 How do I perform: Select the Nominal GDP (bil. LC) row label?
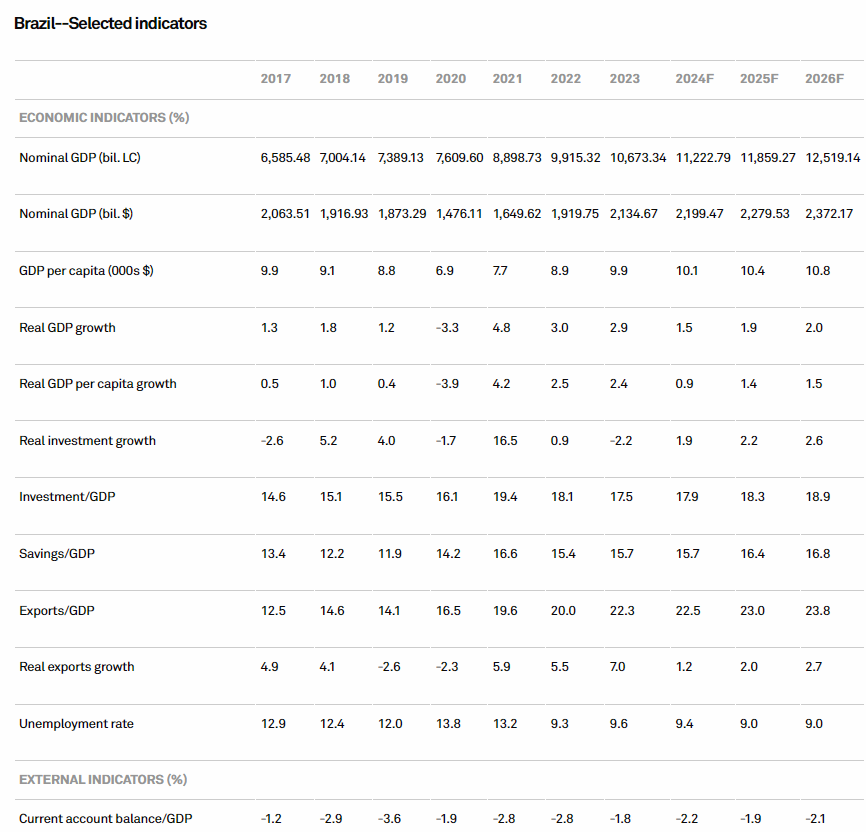tap(80, 158)
